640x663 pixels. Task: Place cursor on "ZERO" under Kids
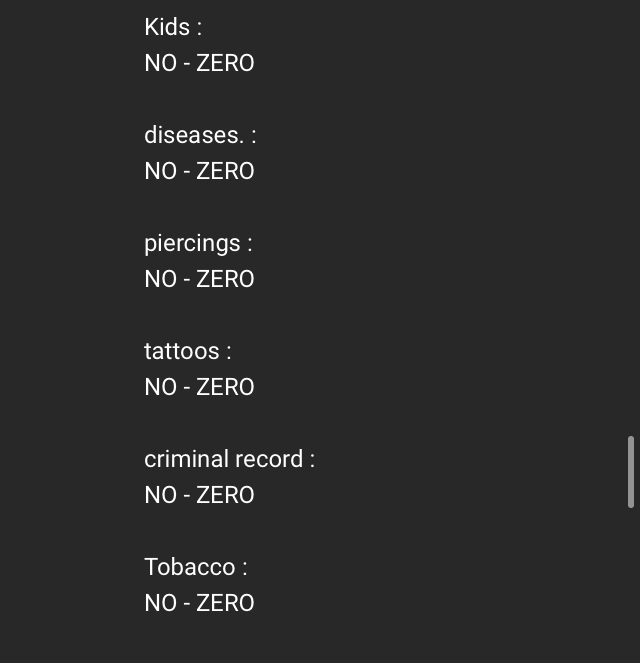[x=225, y=63]
